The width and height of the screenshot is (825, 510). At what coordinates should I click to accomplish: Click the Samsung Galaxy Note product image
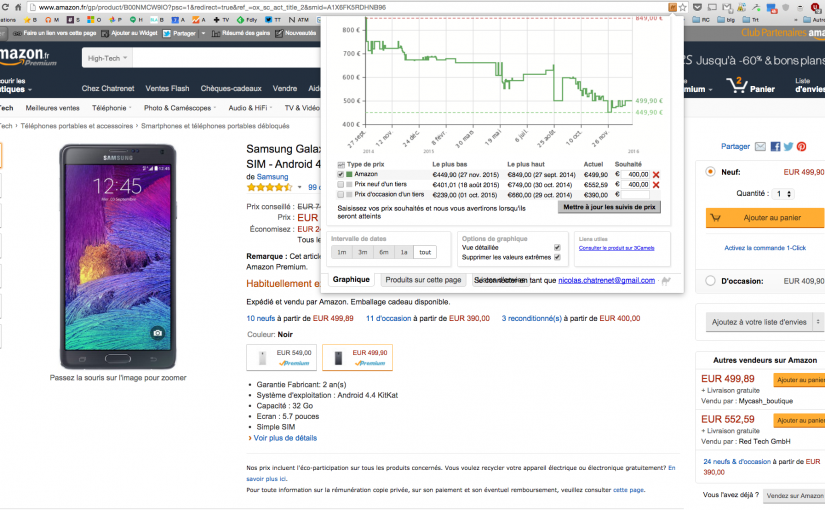118,257
